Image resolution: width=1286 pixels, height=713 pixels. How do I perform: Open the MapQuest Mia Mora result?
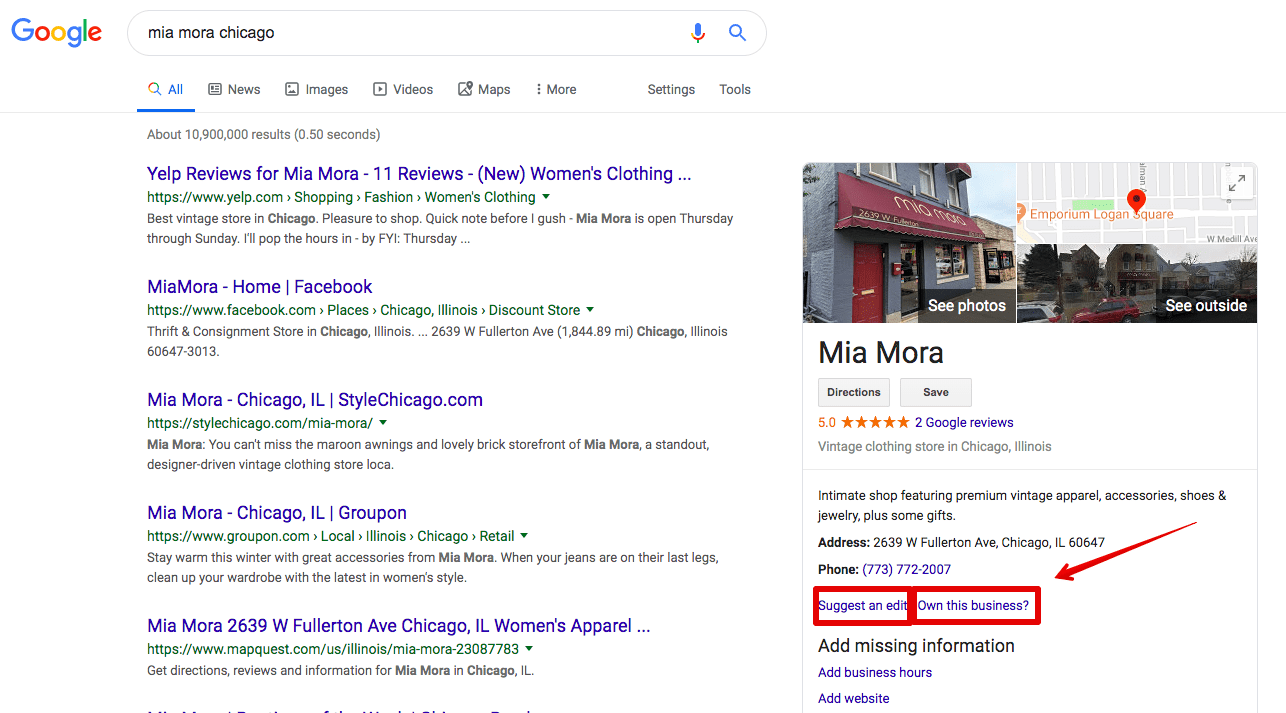(399, 626)
